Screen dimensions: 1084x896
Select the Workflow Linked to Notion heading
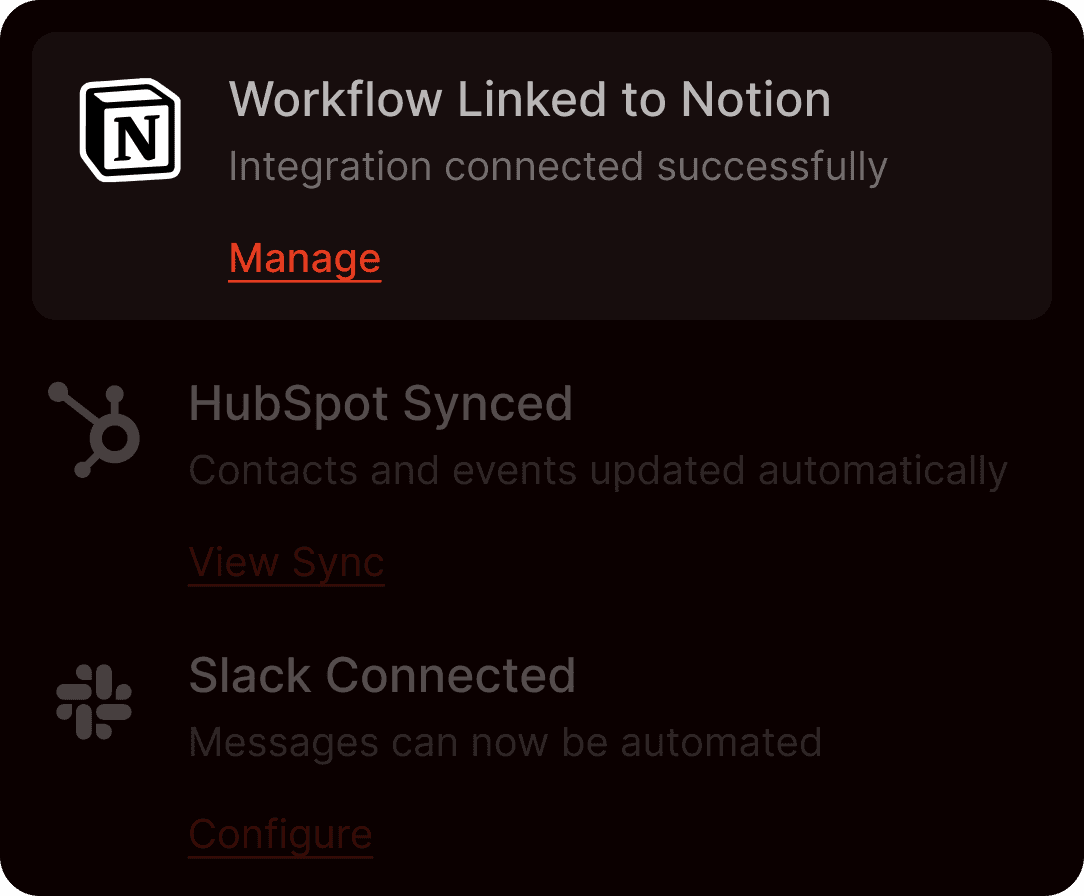(x=529, y=99)
